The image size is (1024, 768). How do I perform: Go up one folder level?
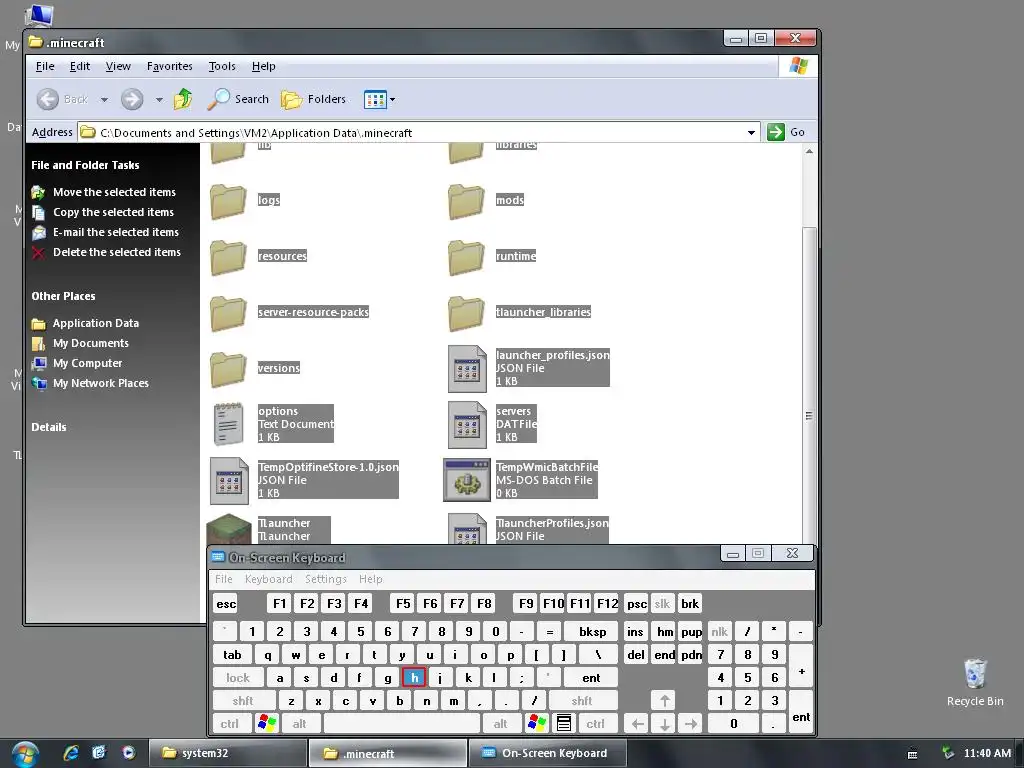tap(183, 99)
